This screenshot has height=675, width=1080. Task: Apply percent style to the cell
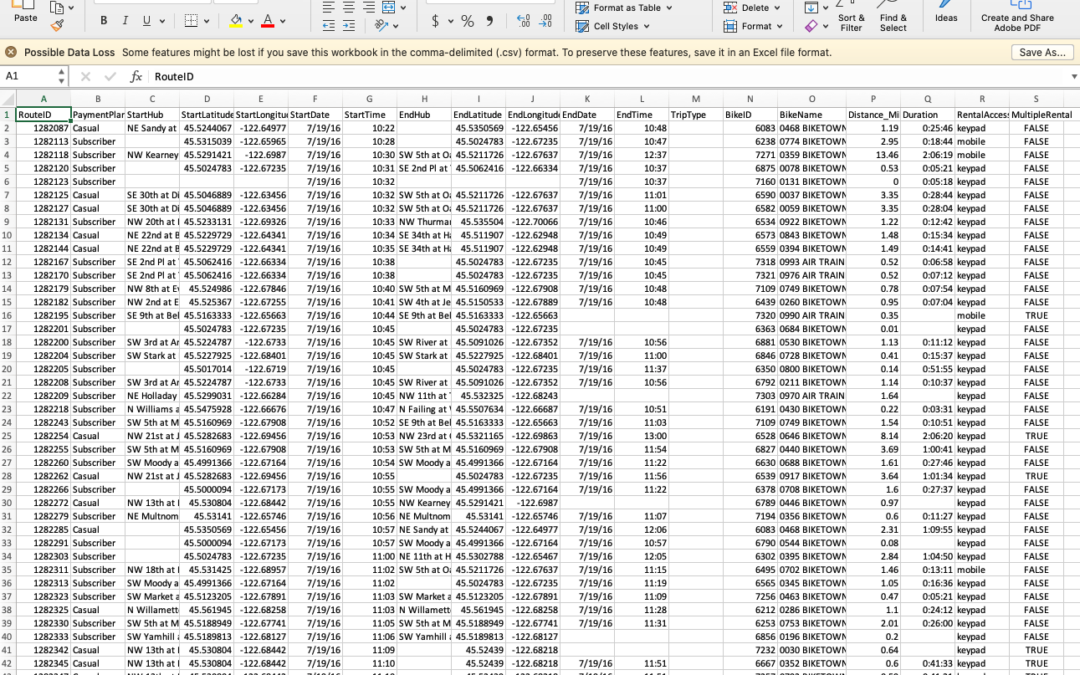[467, 21]
